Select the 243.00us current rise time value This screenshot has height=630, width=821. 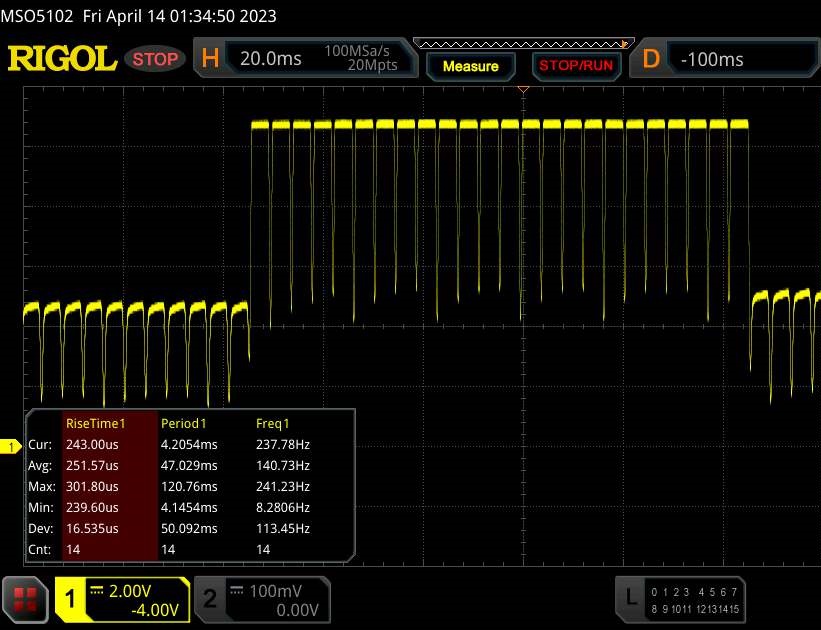92,445
